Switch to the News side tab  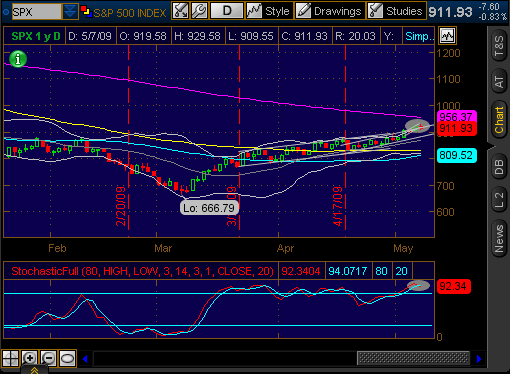coord(499,239)
